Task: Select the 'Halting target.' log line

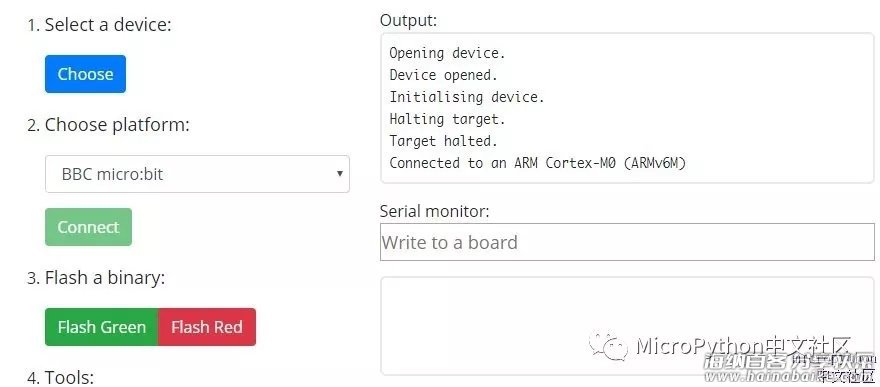Action: 447,119
